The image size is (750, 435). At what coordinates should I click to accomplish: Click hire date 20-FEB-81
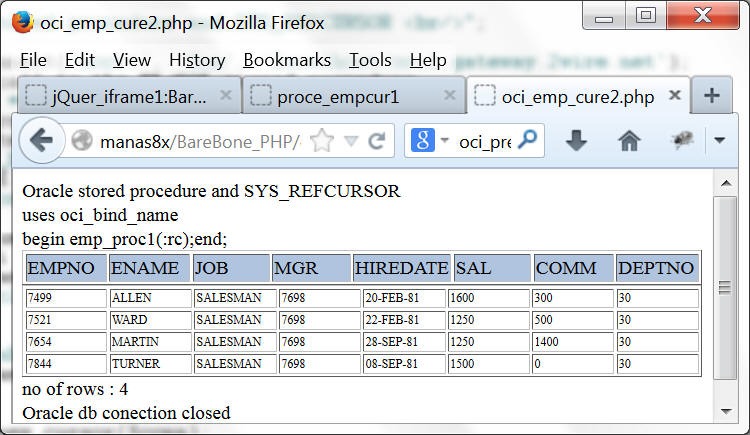tap(404, 298)
